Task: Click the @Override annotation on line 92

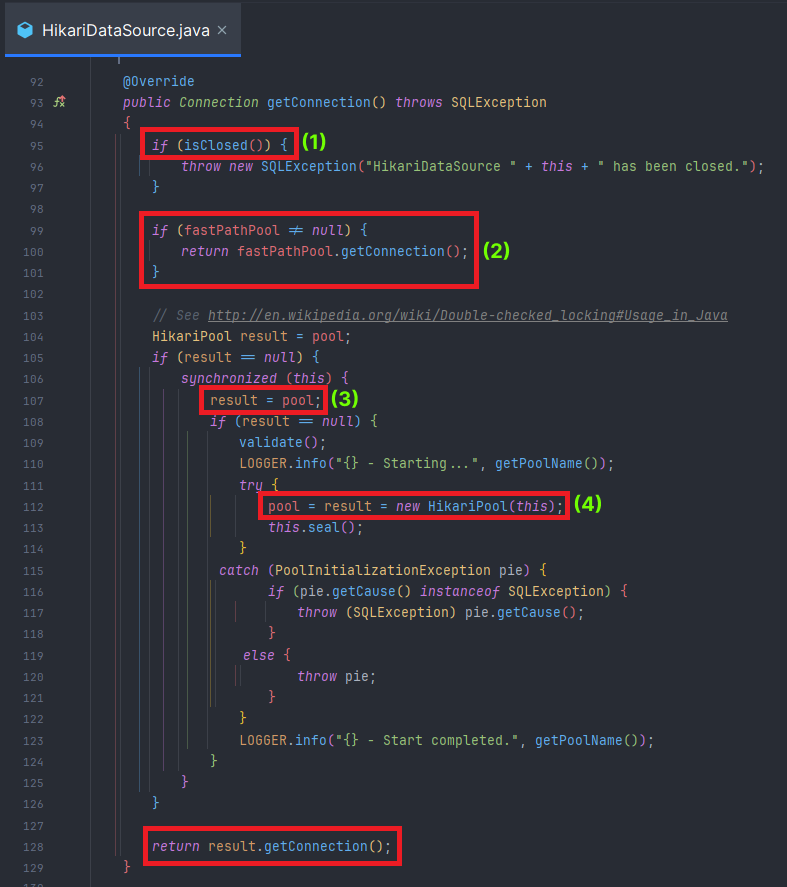Action: tap(158, 81)
